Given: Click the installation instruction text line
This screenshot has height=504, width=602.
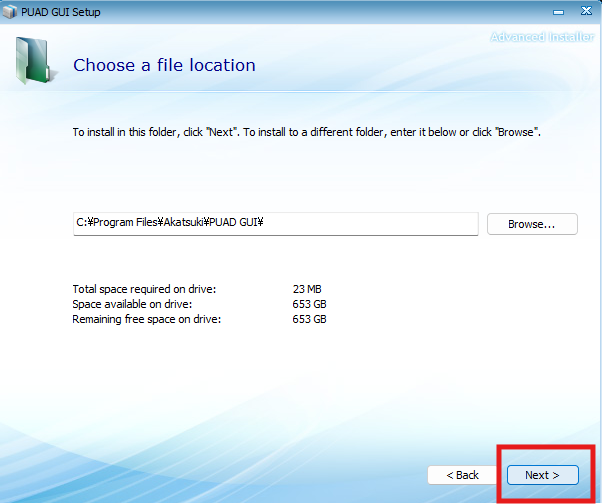Looking at the screenshot, I should click(x=306, y=132).
